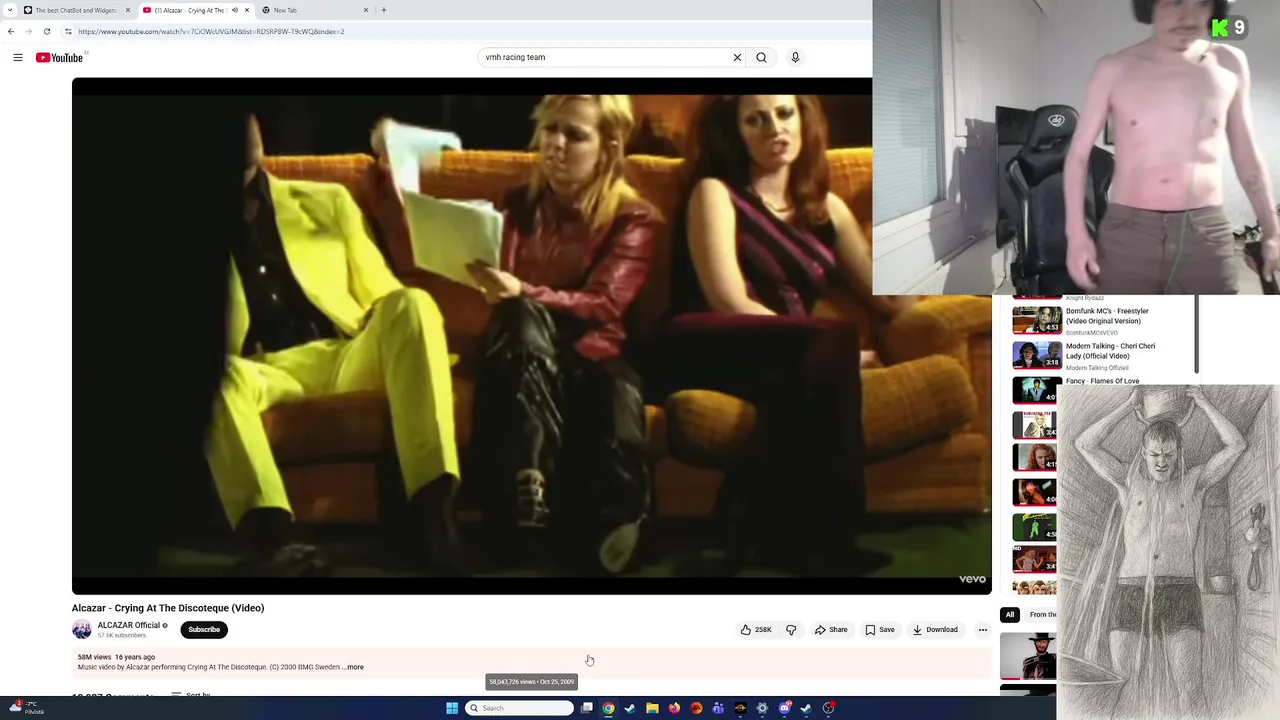Open the Settings gear app on the taskbar
Viewport: 1280px width, 720px height.
tap(762, 708)
